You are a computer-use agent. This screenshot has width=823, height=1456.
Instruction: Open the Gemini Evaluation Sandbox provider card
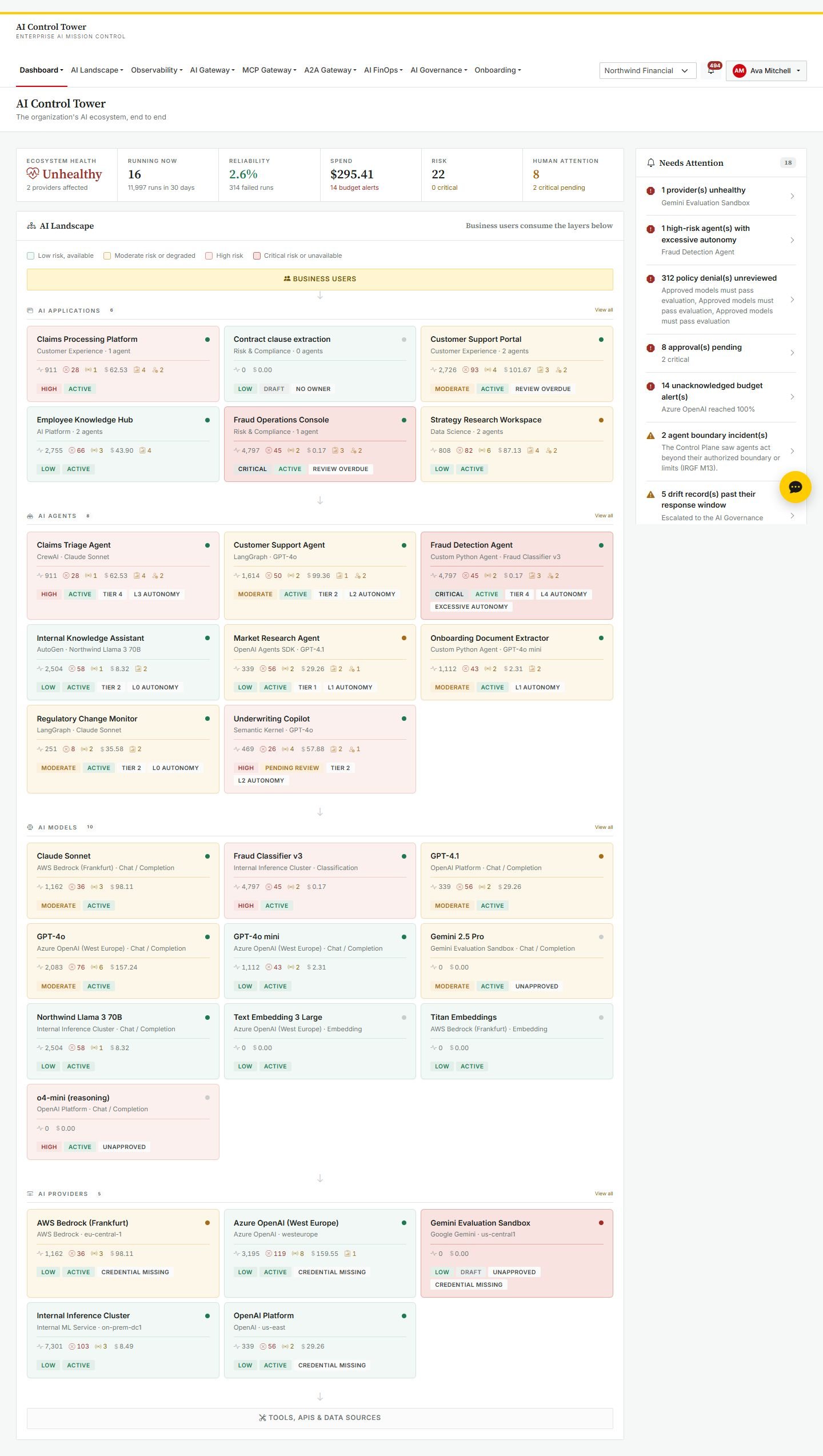click(x=517, y=1253)
